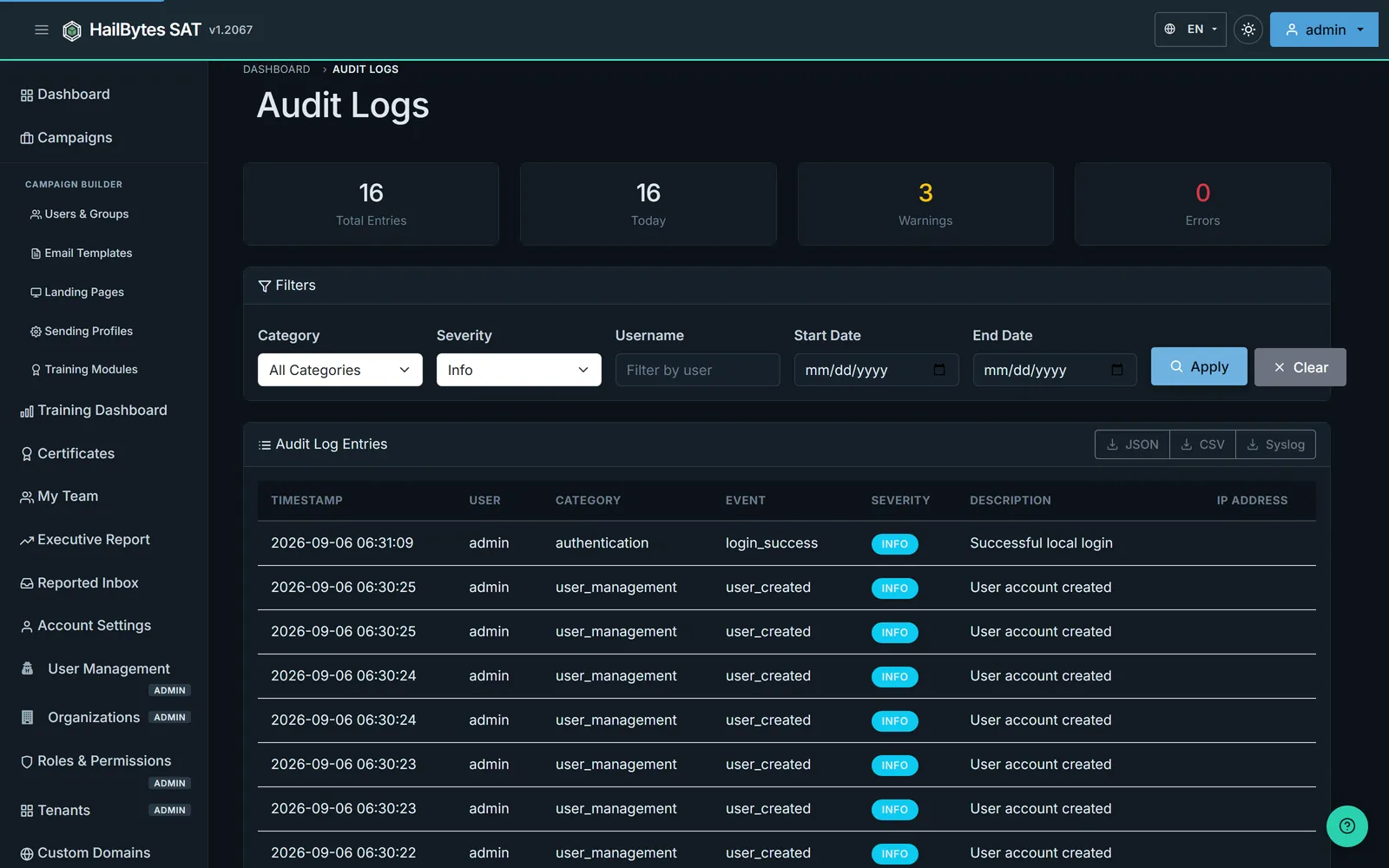The width and height of the screenshot is (1389, 868).
Task: Open the Category filter dropdown
Action: point(340,370)
